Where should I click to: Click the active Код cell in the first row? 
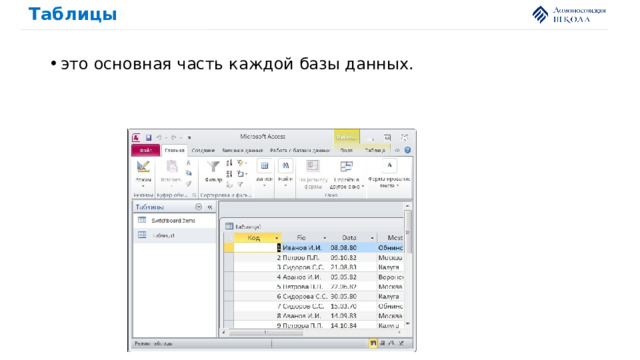(257, 248)
